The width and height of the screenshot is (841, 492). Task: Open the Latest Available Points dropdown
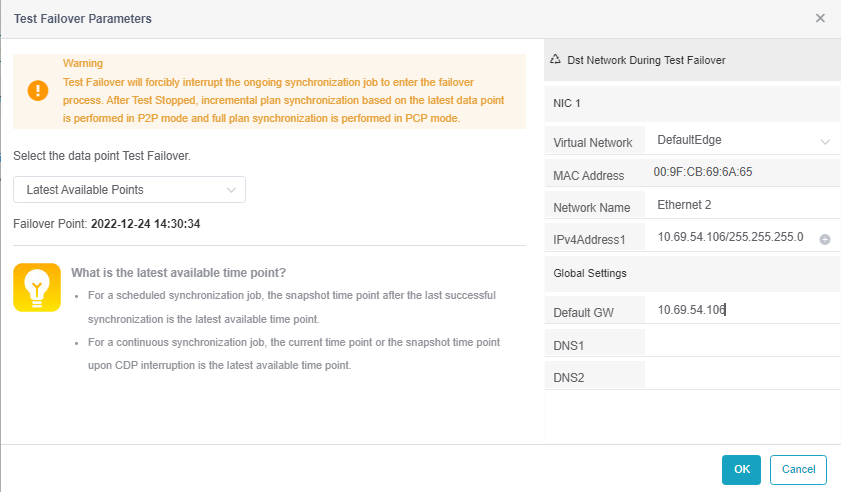pos(129,189)
